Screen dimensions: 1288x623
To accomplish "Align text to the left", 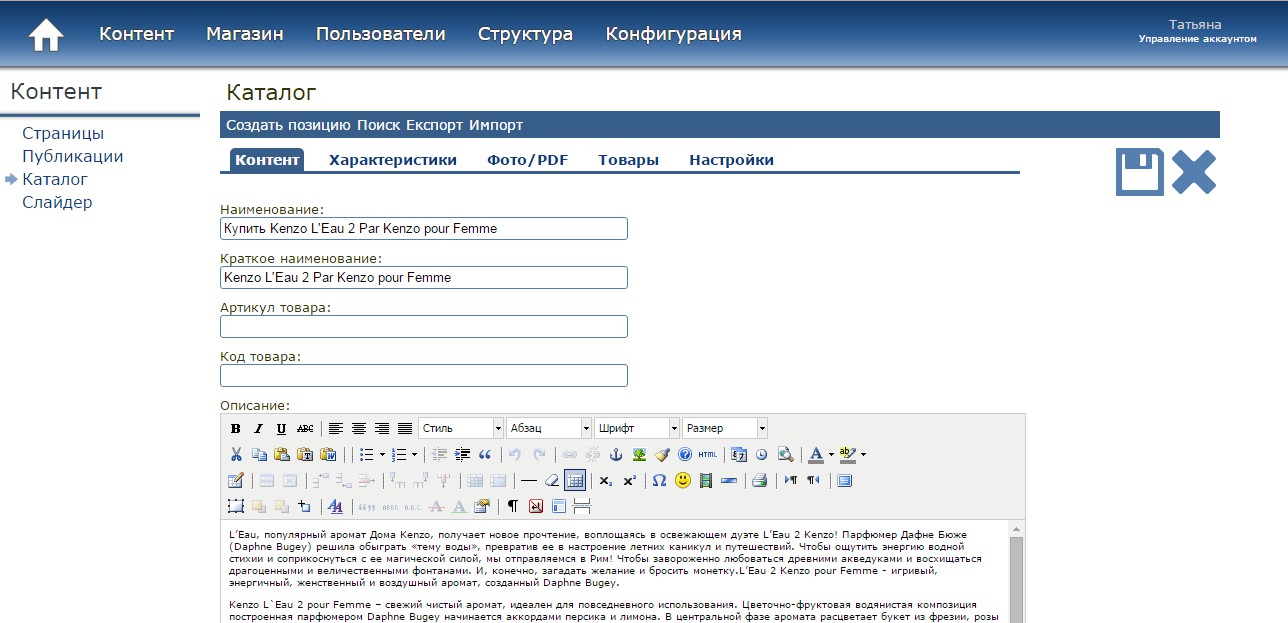I will [336, 428].
